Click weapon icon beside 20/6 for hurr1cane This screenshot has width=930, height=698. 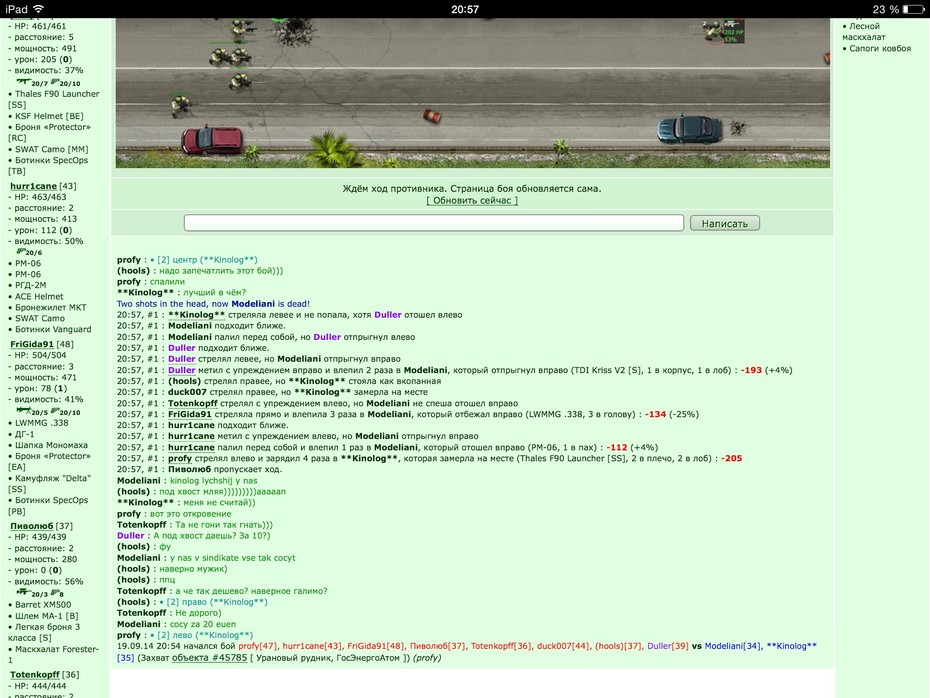pos(21,251)
